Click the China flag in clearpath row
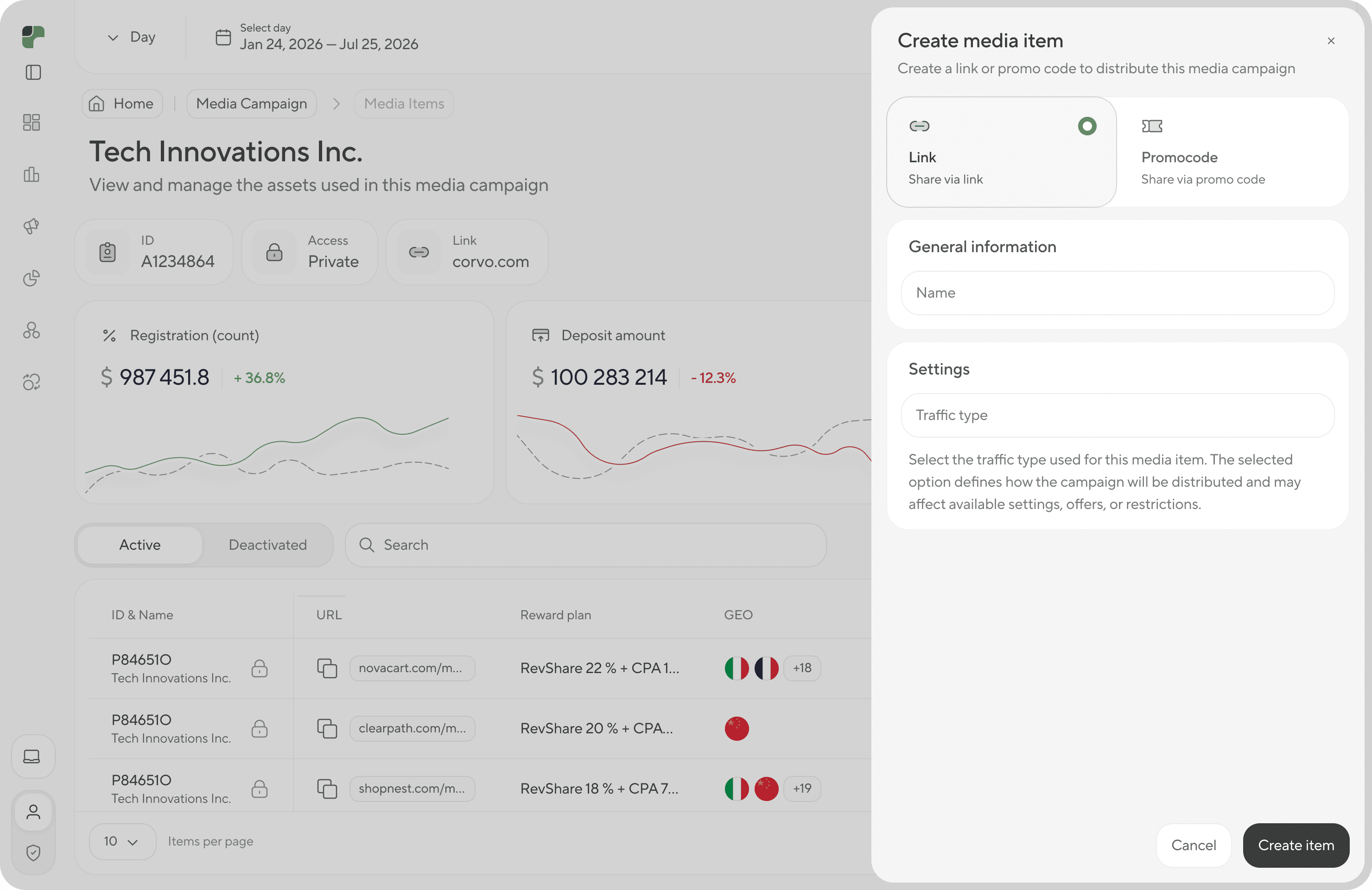 coord(737,729)
